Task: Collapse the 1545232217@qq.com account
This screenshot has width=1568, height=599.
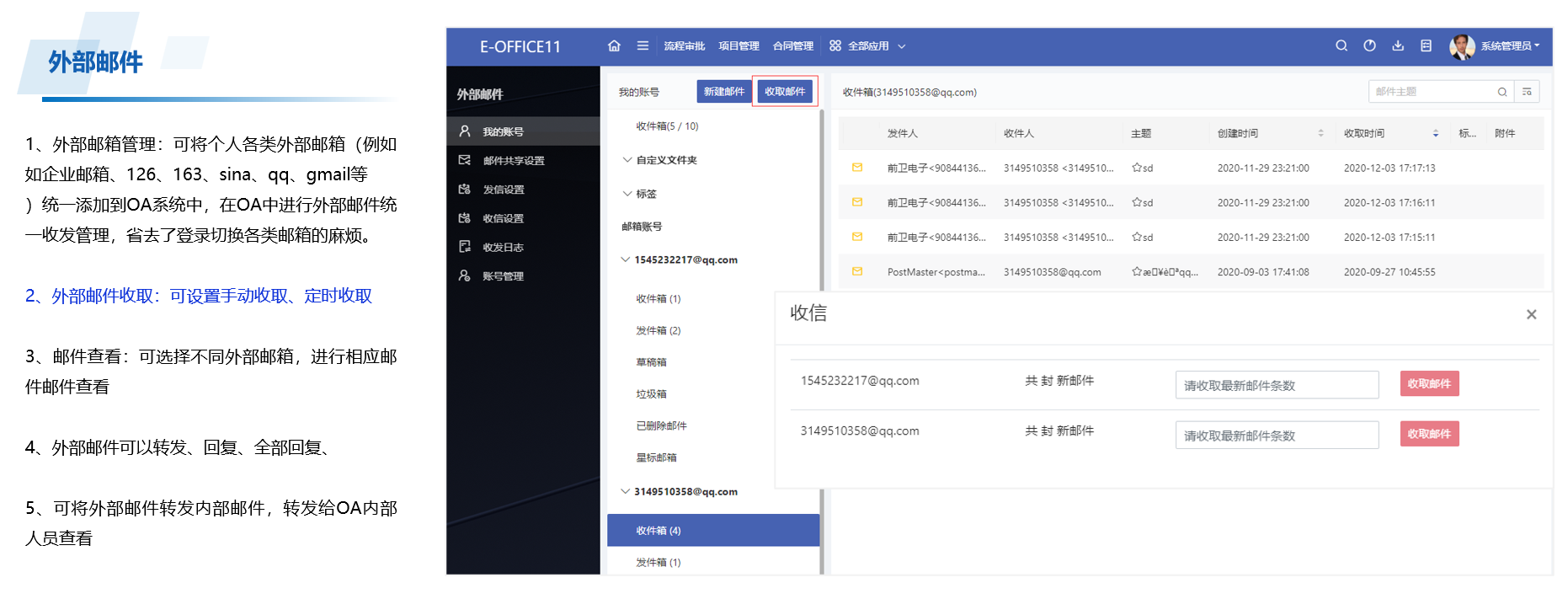Action: click(626, 259)
